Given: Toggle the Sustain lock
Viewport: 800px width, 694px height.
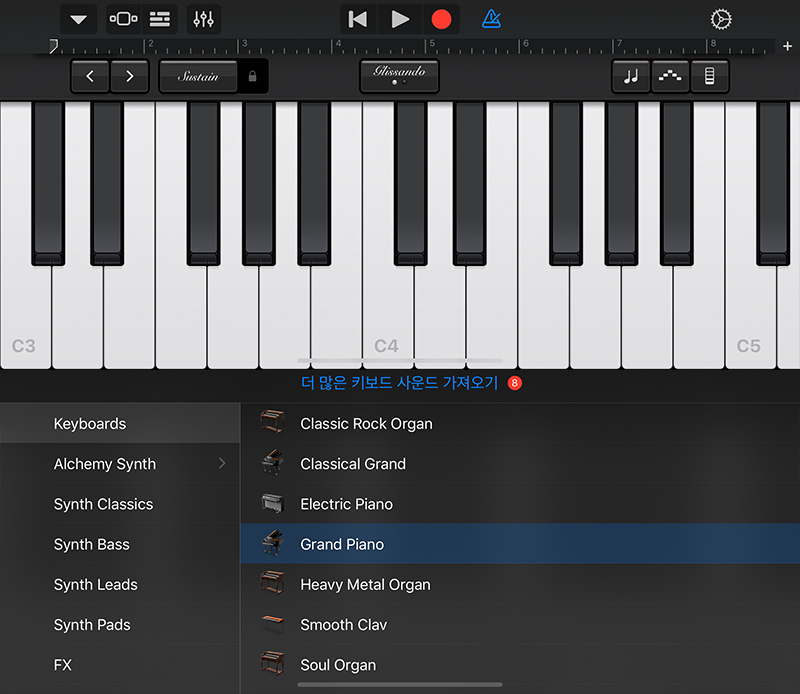Looking at the screenshot, I should 252,76.
